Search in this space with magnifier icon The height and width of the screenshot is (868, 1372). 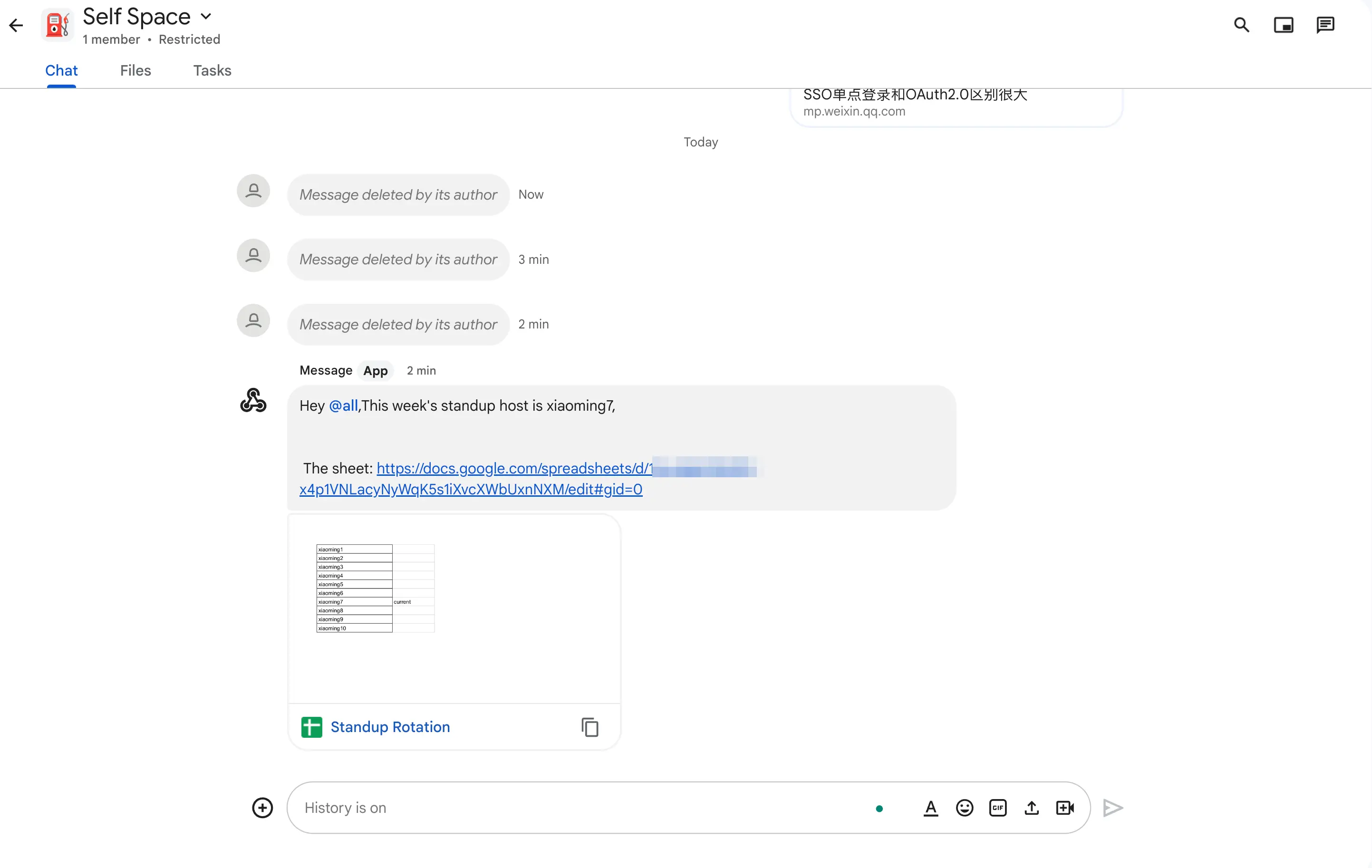1242,25
